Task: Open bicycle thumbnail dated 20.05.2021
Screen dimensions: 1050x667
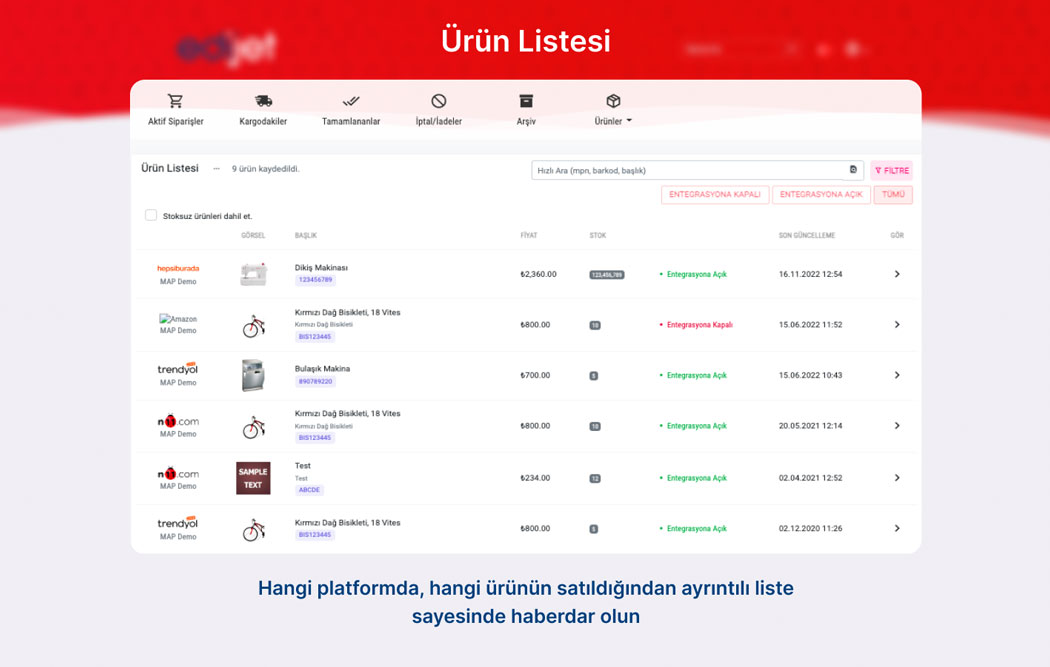Action: pos(254,427)
